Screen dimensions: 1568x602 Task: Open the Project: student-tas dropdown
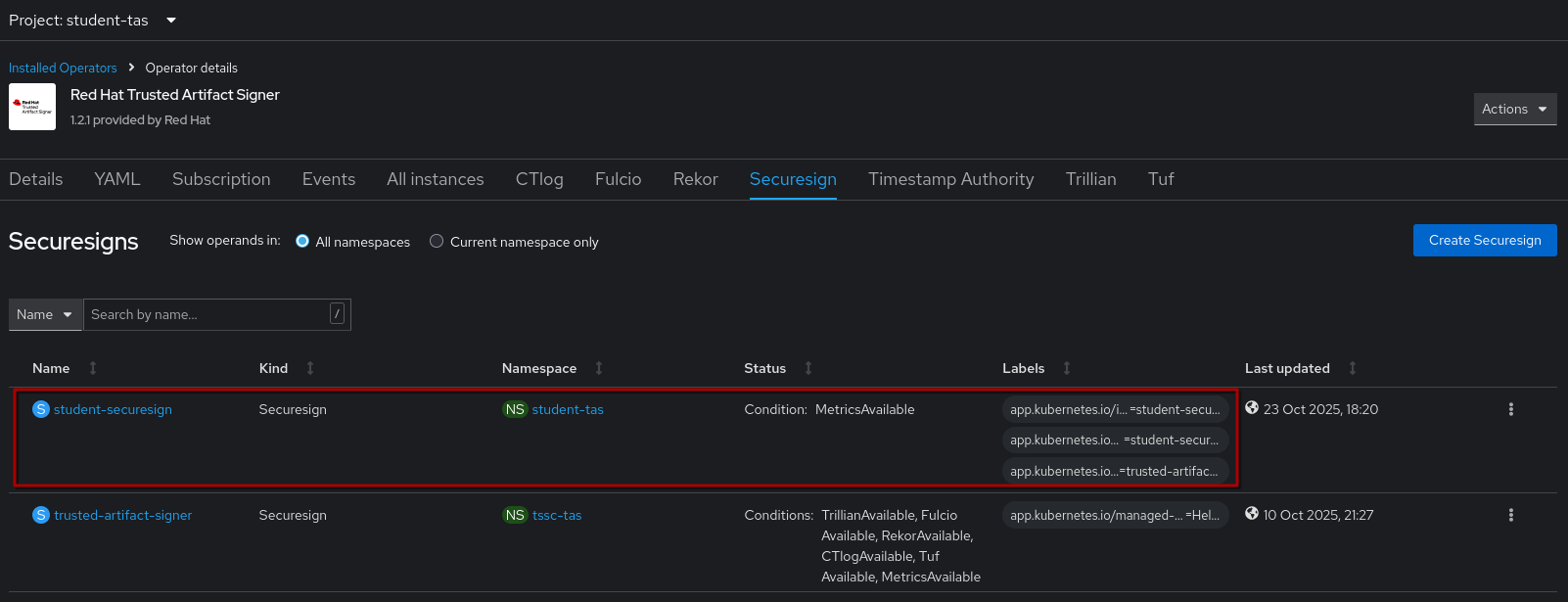pos(93,20)
